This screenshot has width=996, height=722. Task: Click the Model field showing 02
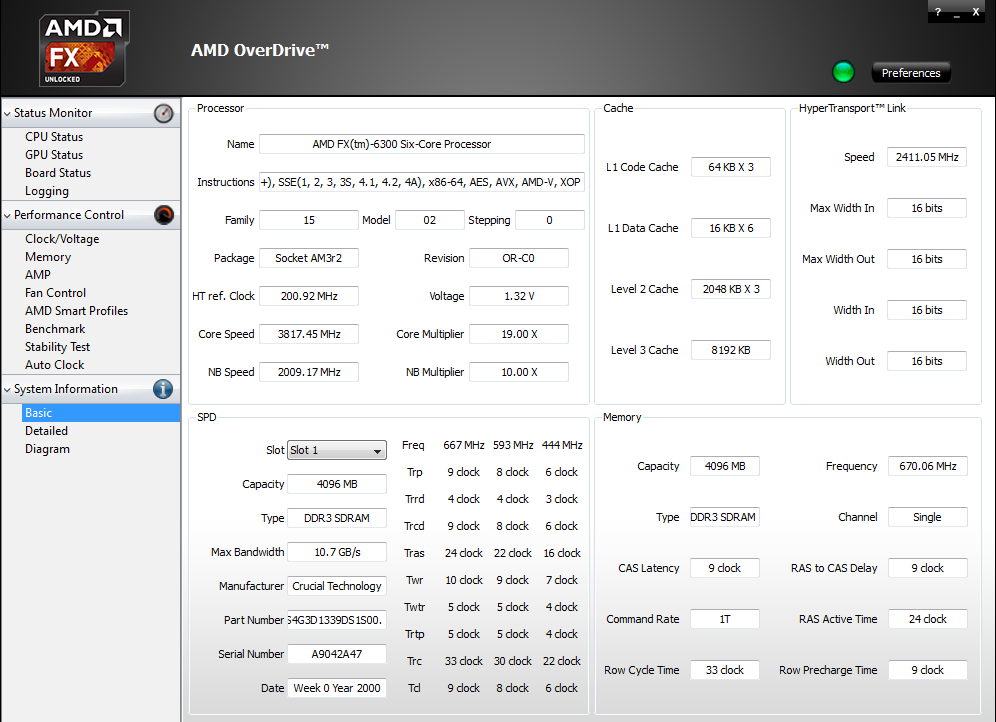click(x=430, y=220)
